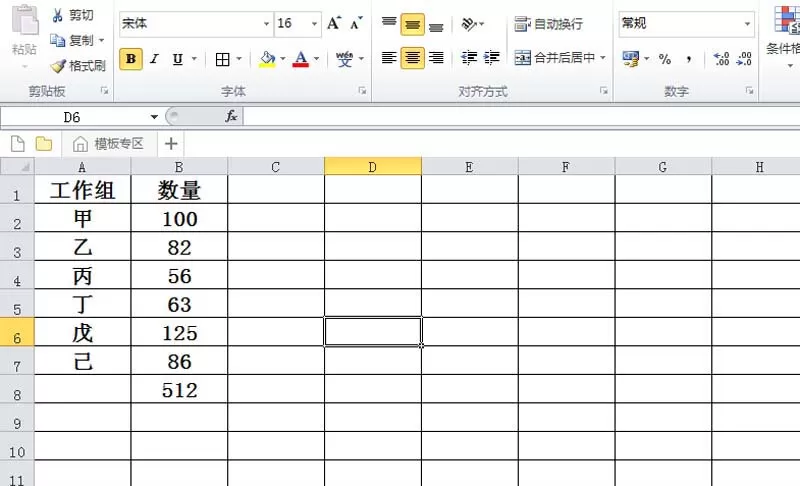The width and height of the screenshot is (800, 486).
Task: Open the number format 常规 dropdown
Action: click(747, 24)
